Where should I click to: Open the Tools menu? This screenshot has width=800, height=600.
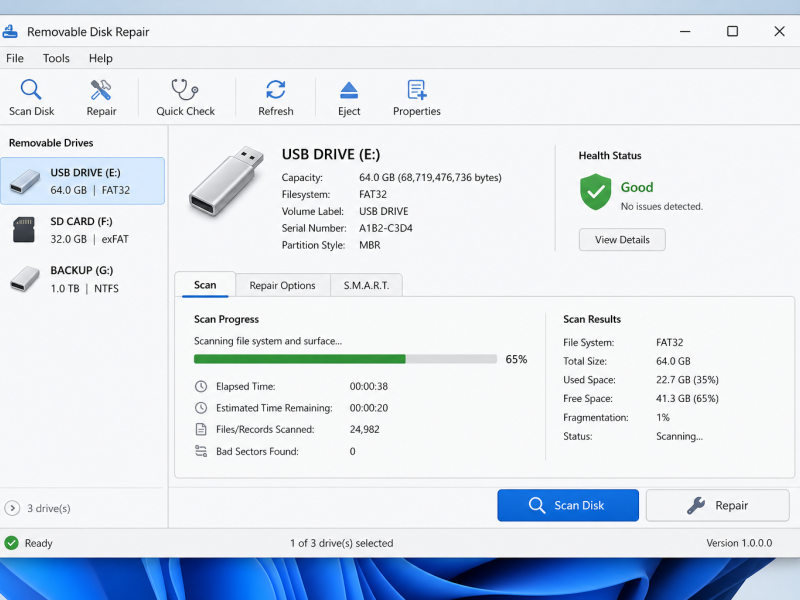point(56,58)
